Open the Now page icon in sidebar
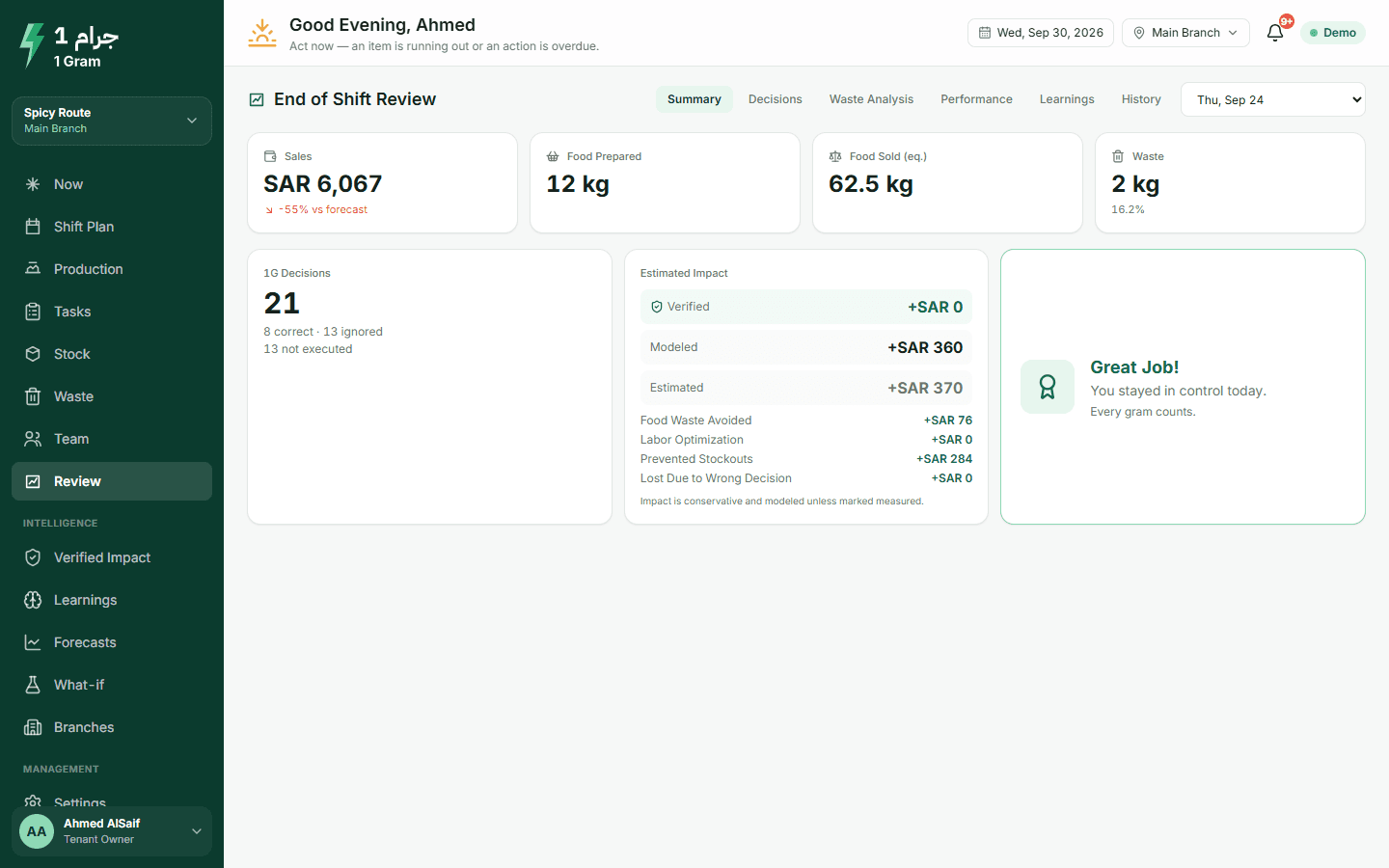Viewport: 1389px width, 868px height. click(33, 184)
